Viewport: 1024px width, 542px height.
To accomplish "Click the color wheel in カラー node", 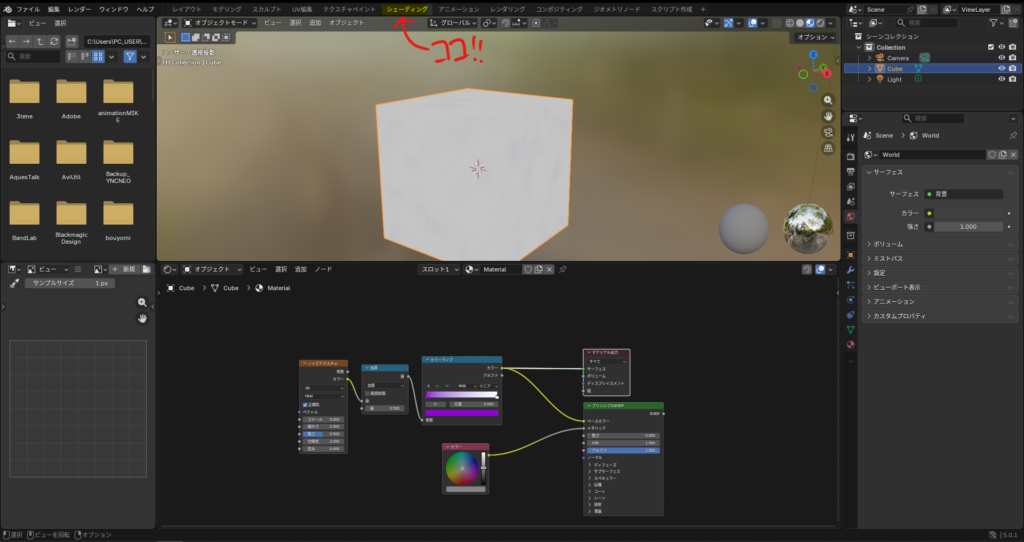I will pos(461,468).
